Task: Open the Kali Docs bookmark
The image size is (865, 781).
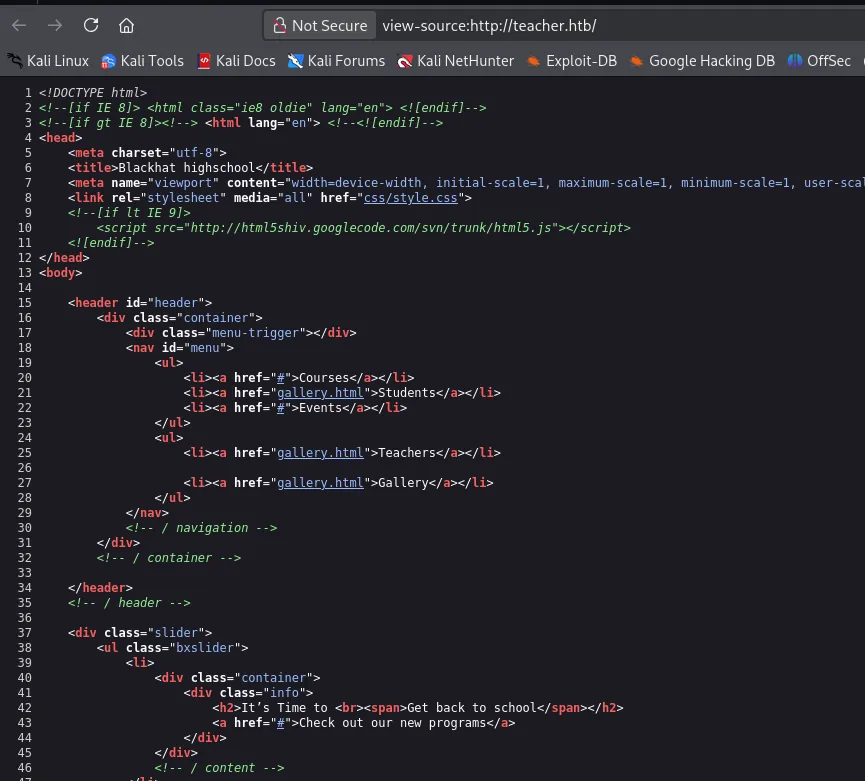Action: pyautogui.click(x=236, y=61)
